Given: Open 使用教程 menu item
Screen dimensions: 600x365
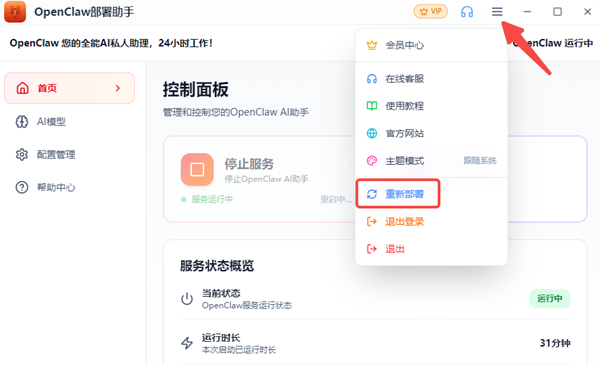Looking at the screenshot, I should pos(431,106).
